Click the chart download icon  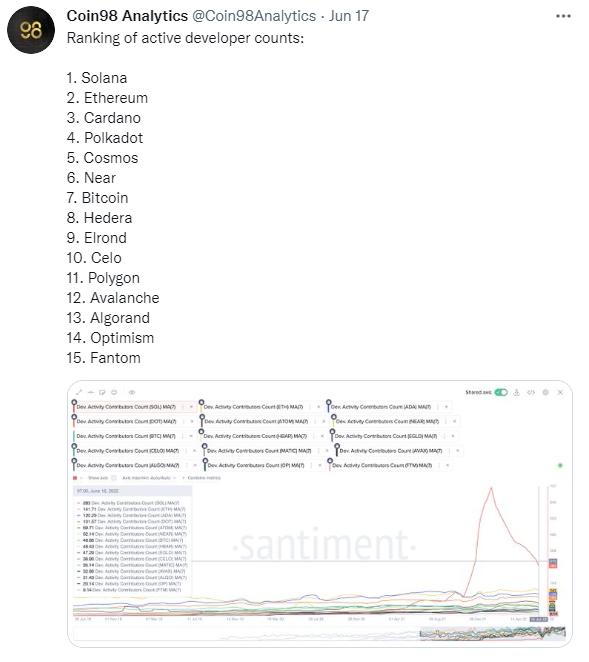[516, 392]
